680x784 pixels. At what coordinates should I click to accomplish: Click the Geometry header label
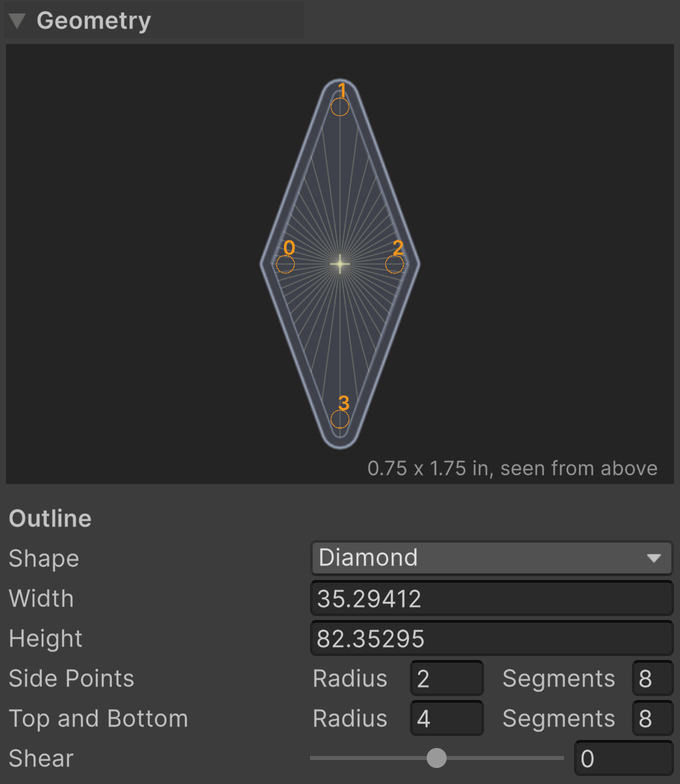94,21
